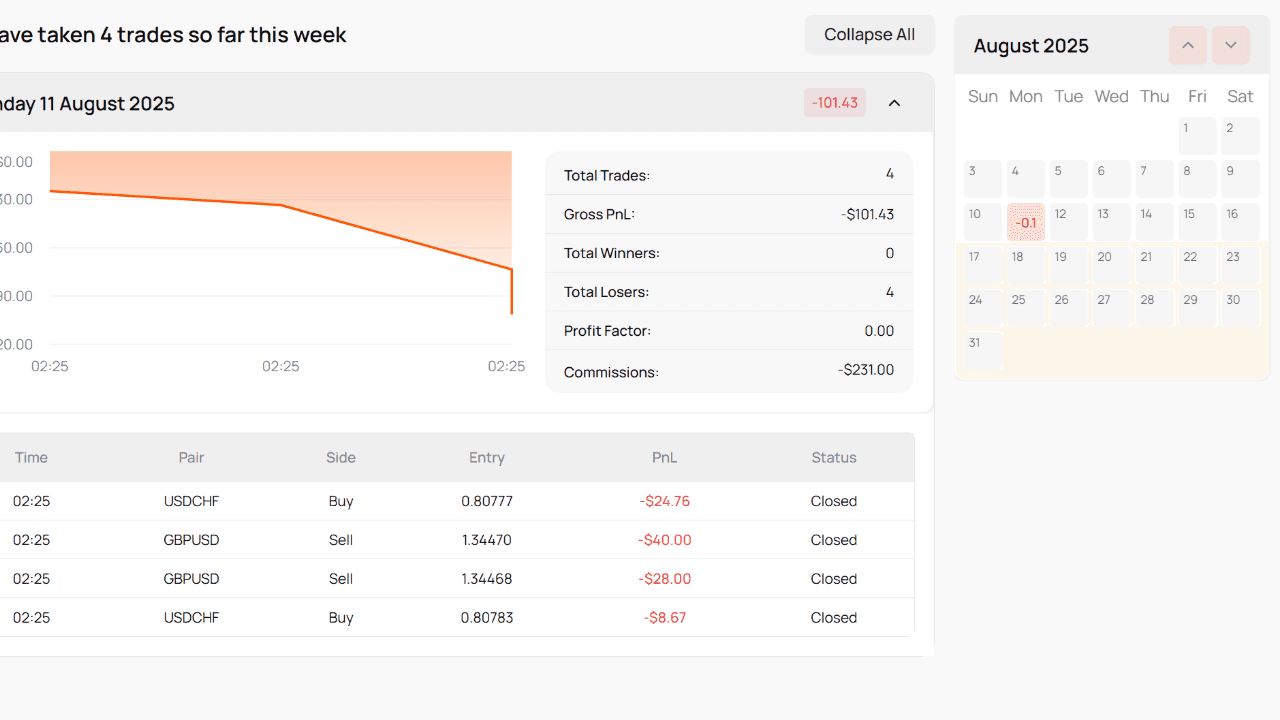Viewport: 1280px width, 720px height.
Task: Click the Entry column header
Action: [486, 457]
